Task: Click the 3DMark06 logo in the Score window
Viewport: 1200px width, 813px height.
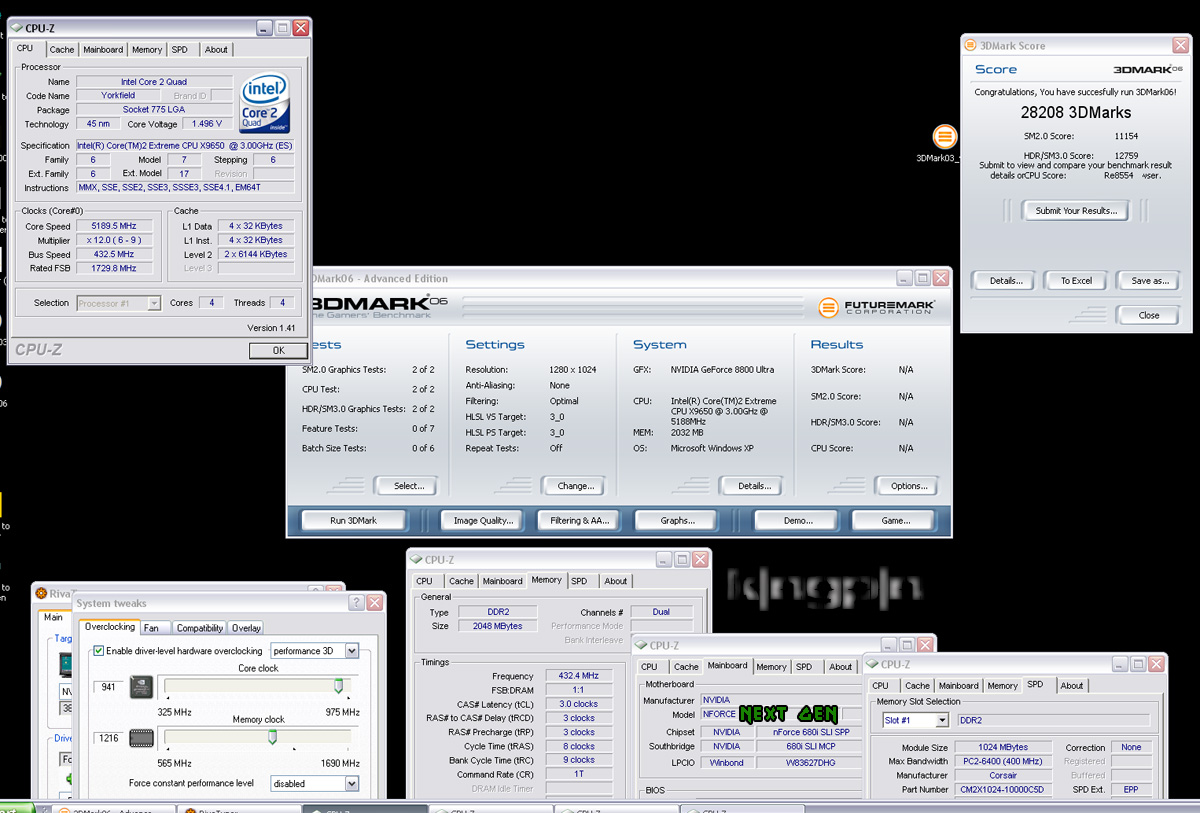Action: click(1148, 69)
